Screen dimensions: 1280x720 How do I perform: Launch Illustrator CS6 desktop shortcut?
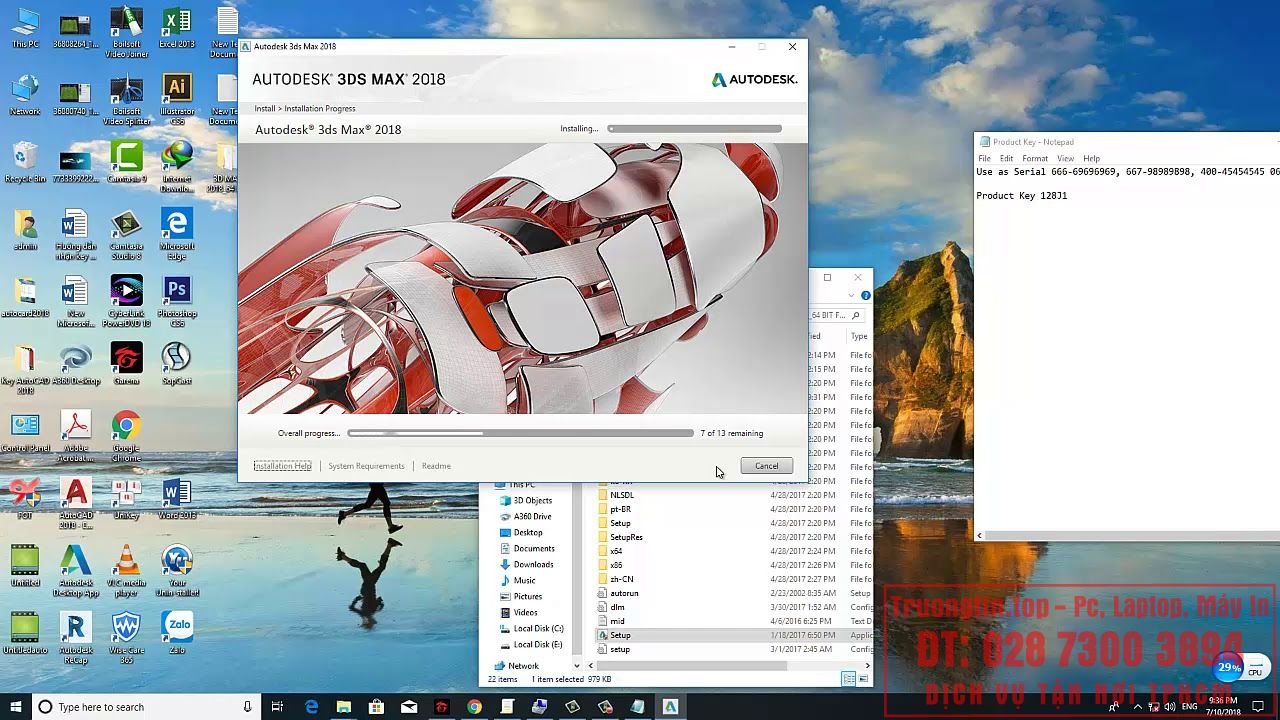177,99
